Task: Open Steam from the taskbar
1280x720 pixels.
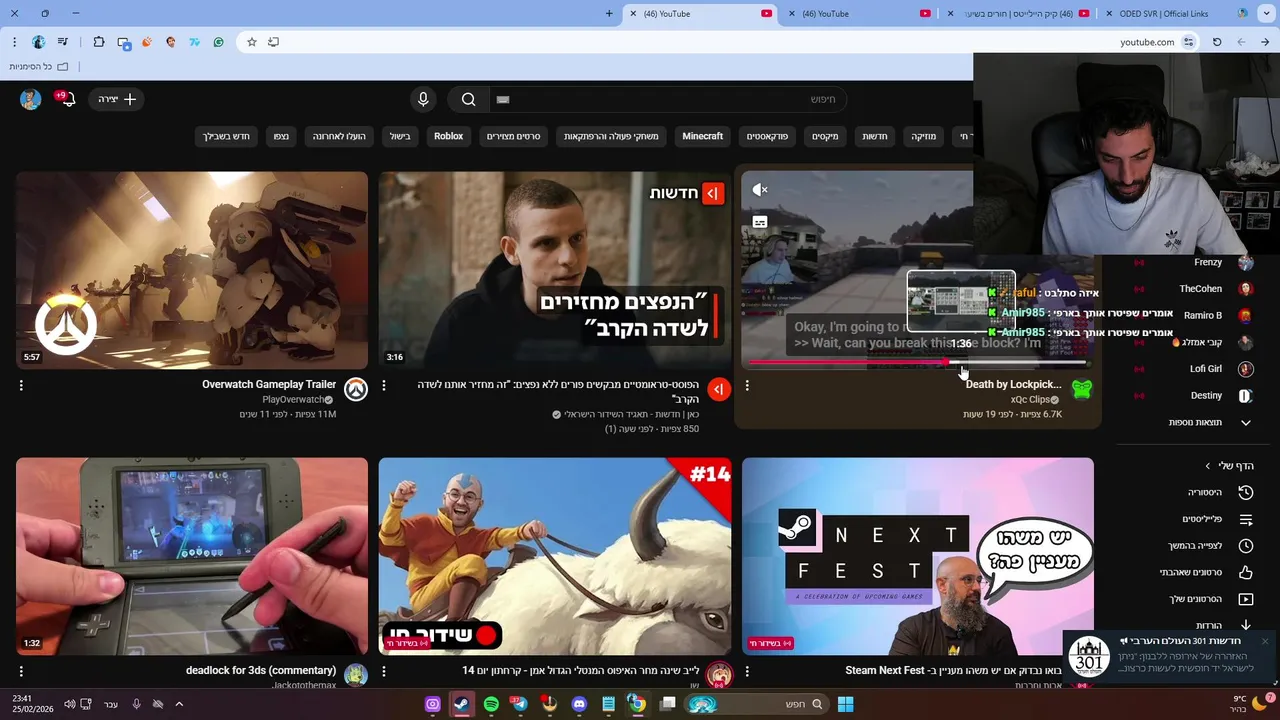Action: (x=461, y=704)
